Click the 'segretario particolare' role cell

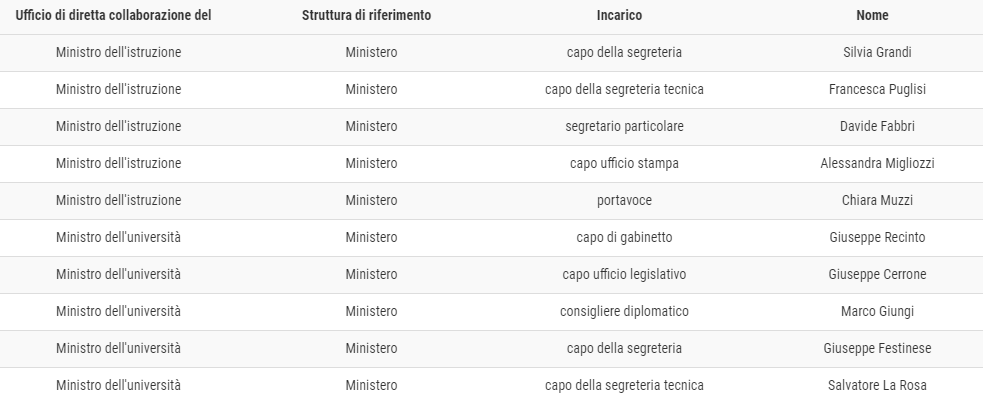pos(624,126)
